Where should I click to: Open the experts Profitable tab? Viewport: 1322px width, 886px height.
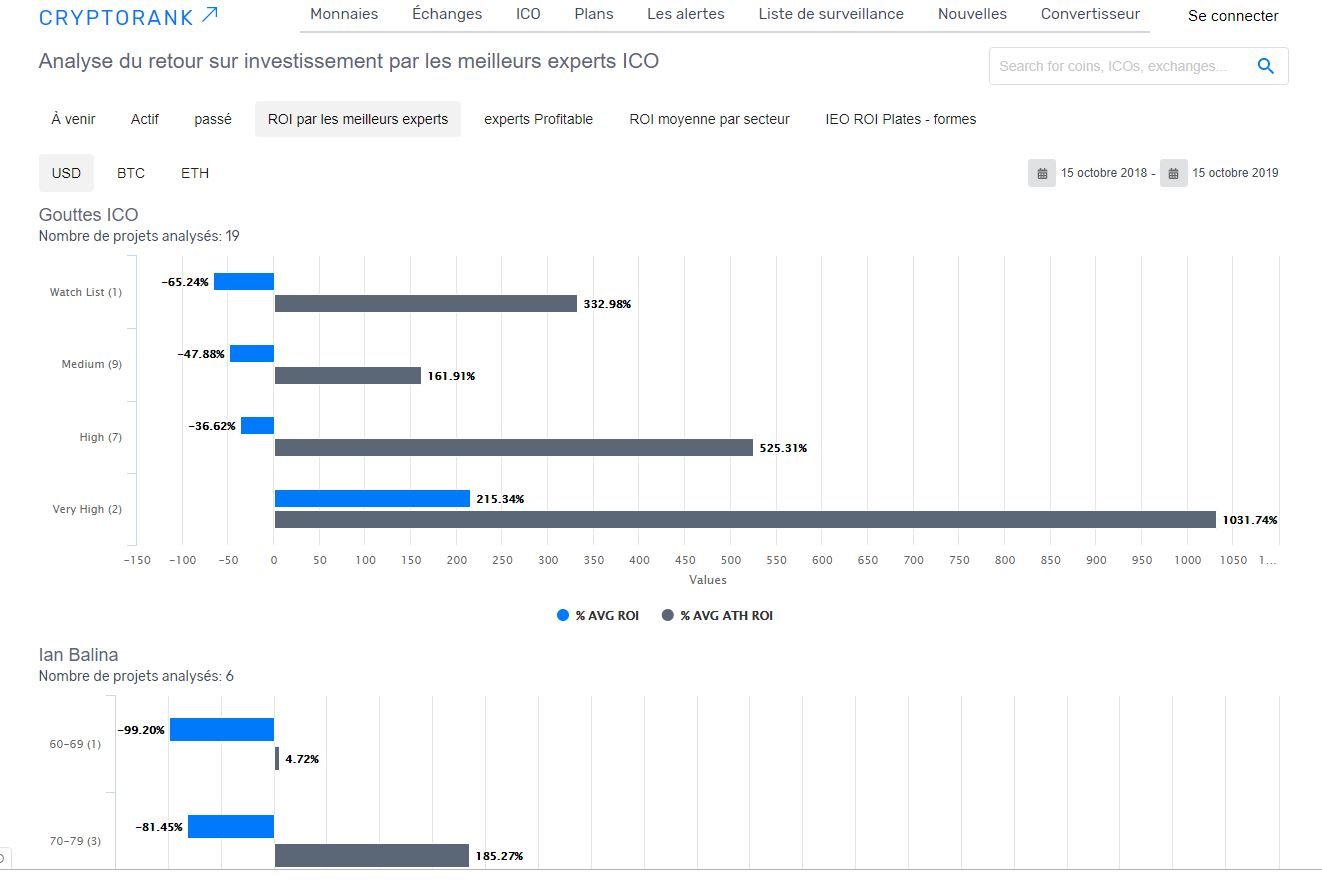pyautogui.click(x=539, y=119)
